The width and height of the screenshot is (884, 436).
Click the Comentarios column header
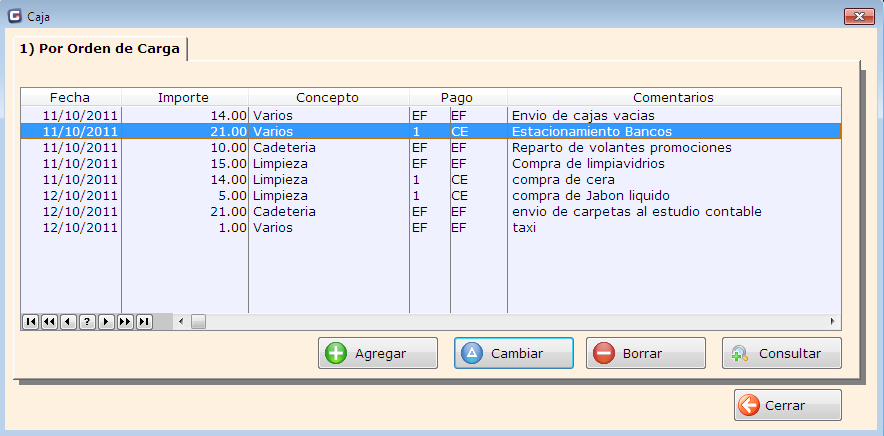tap(673, 97)
